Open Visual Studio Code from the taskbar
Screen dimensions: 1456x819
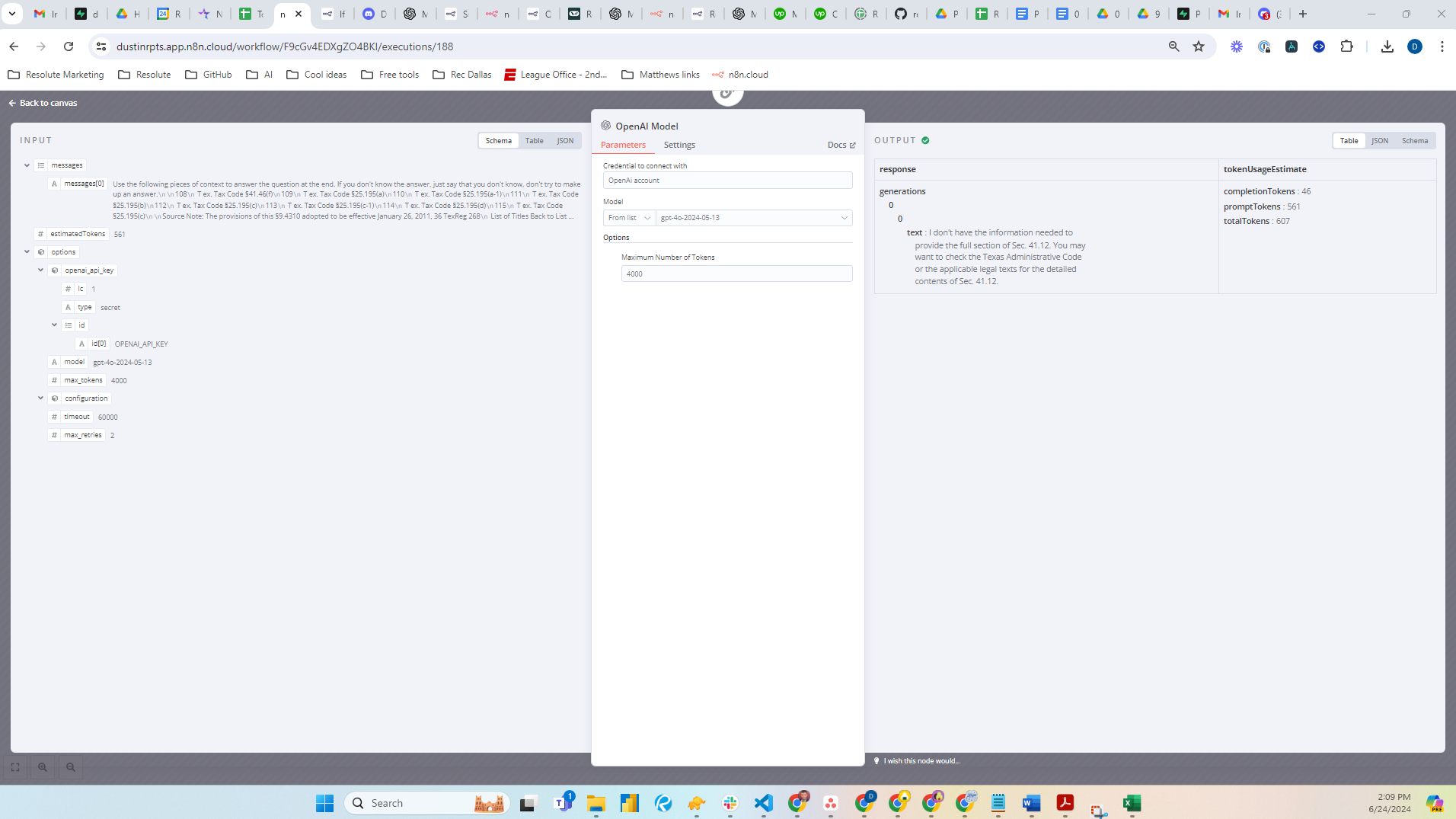point(764,803)
